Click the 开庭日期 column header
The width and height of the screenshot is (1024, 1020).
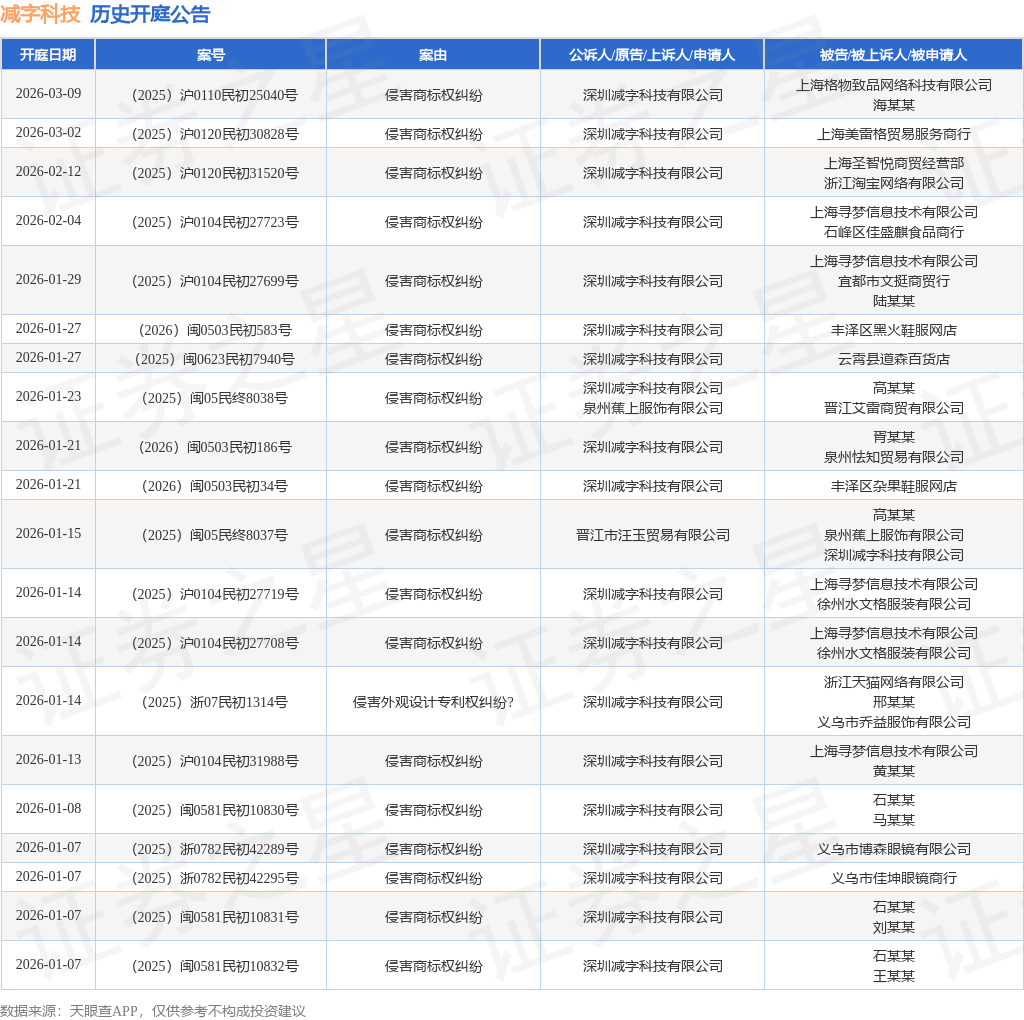pos(48,55)
